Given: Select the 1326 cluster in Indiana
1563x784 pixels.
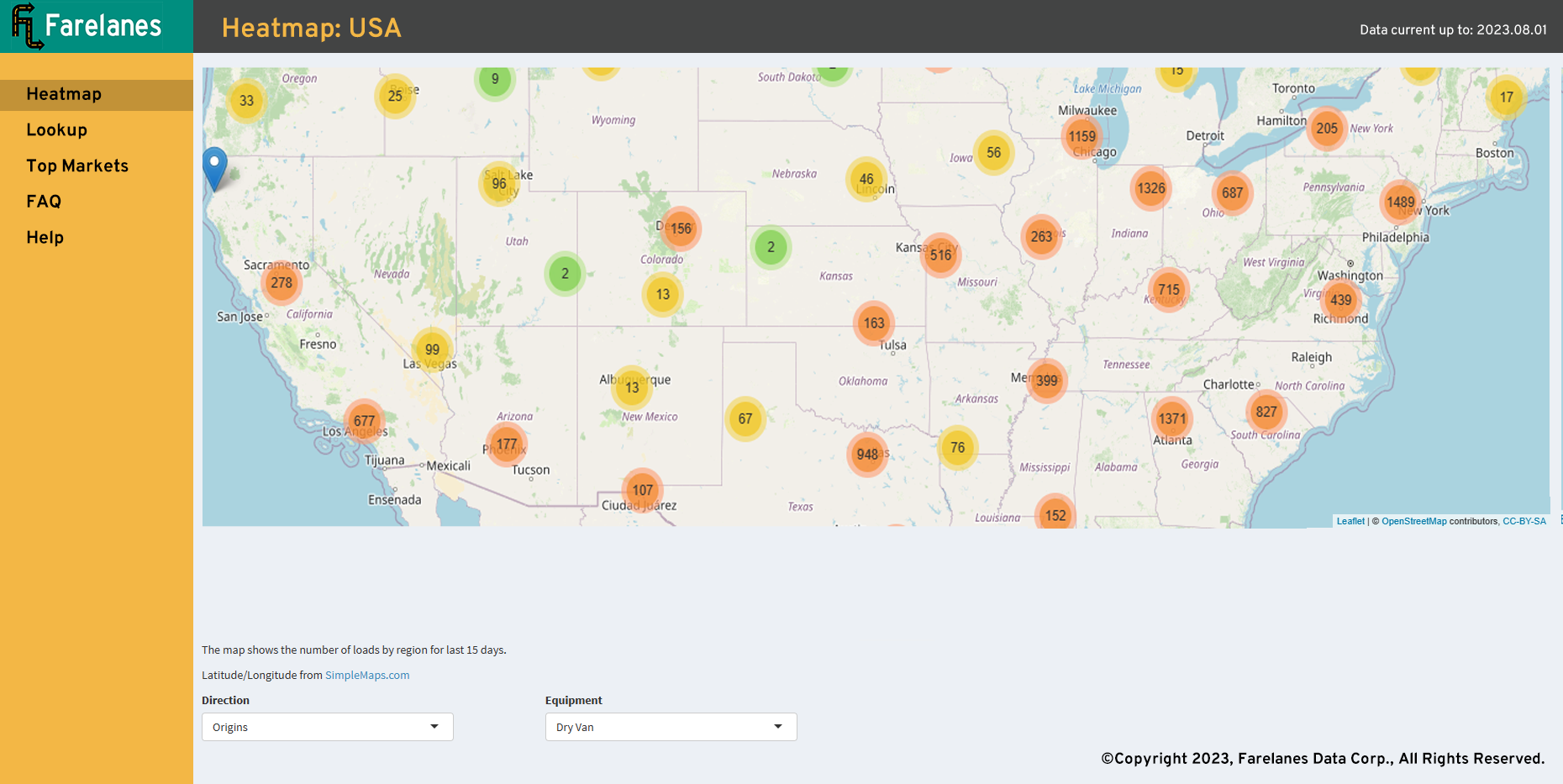Looking at the screenshot, I should pos(1151,188).
